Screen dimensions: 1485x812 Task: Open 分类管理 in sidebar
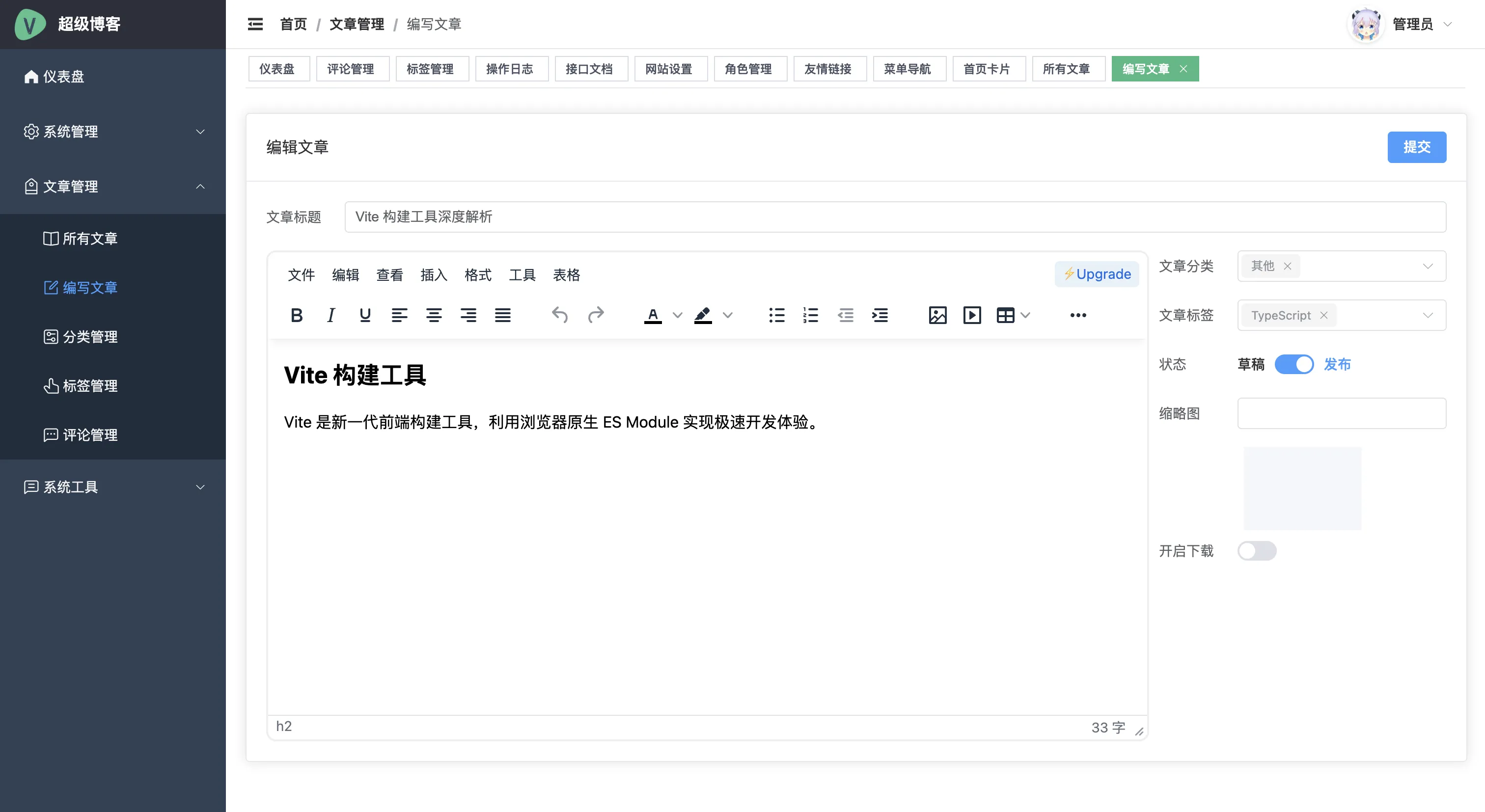[113, 337]
